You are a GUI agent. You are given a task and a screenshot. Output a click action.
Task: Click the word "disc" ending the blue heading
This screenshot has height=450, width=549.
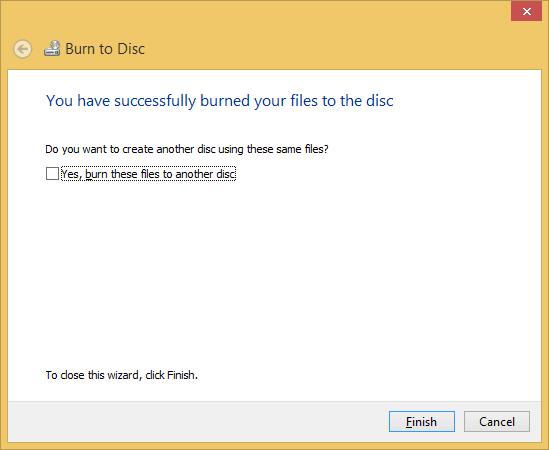pyautogui.click(x=380, y=101)
